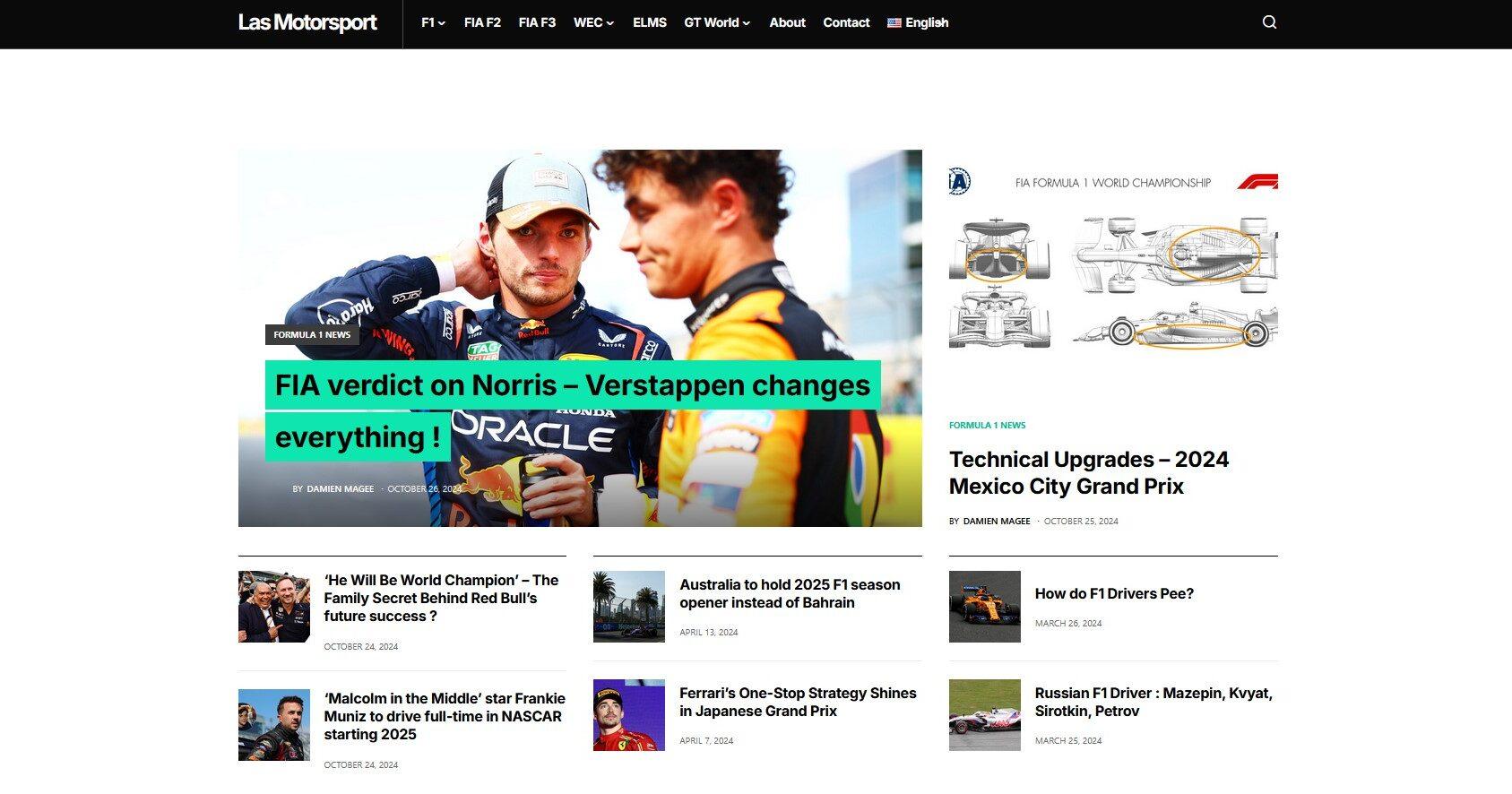Click green Formula 1 News category above Technical Upgrades
Viewport: 1512px width, 794px height.
[x=987, y=426]
